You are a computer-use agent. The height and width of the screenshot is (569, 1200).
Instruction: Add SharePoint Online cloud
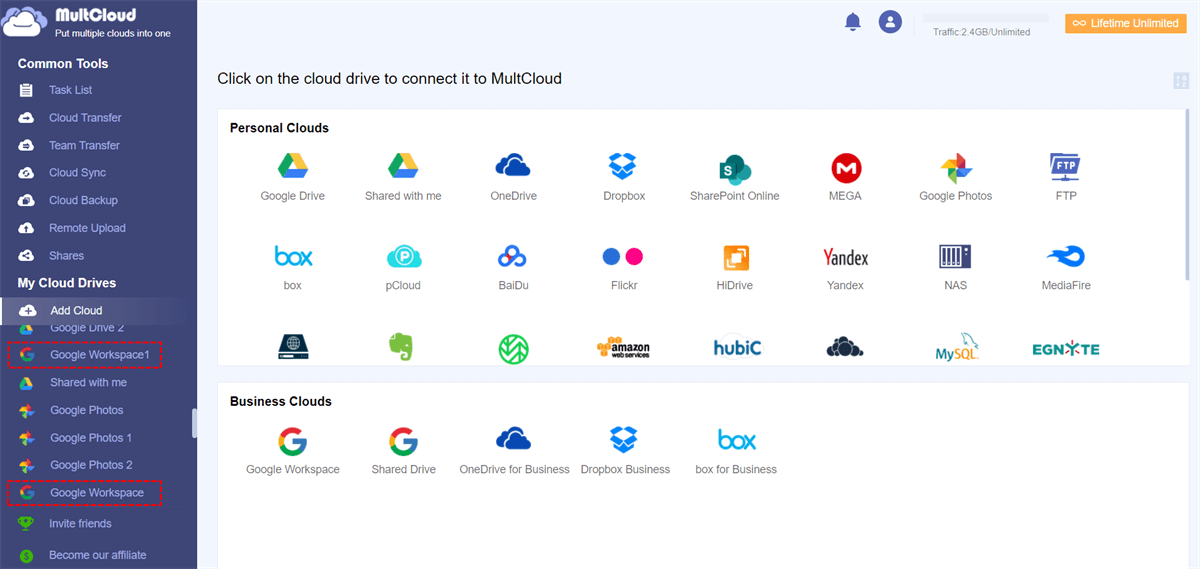[x=735, y=177]
